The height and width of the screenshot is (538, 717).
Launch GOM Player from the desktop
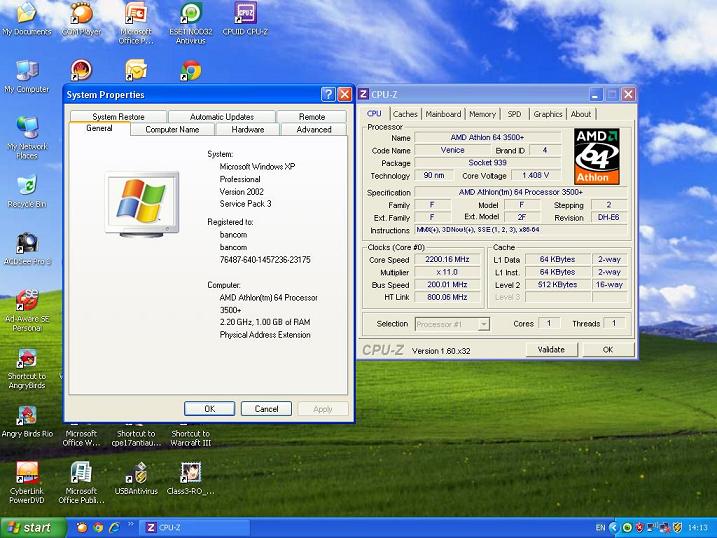(82, 15)
